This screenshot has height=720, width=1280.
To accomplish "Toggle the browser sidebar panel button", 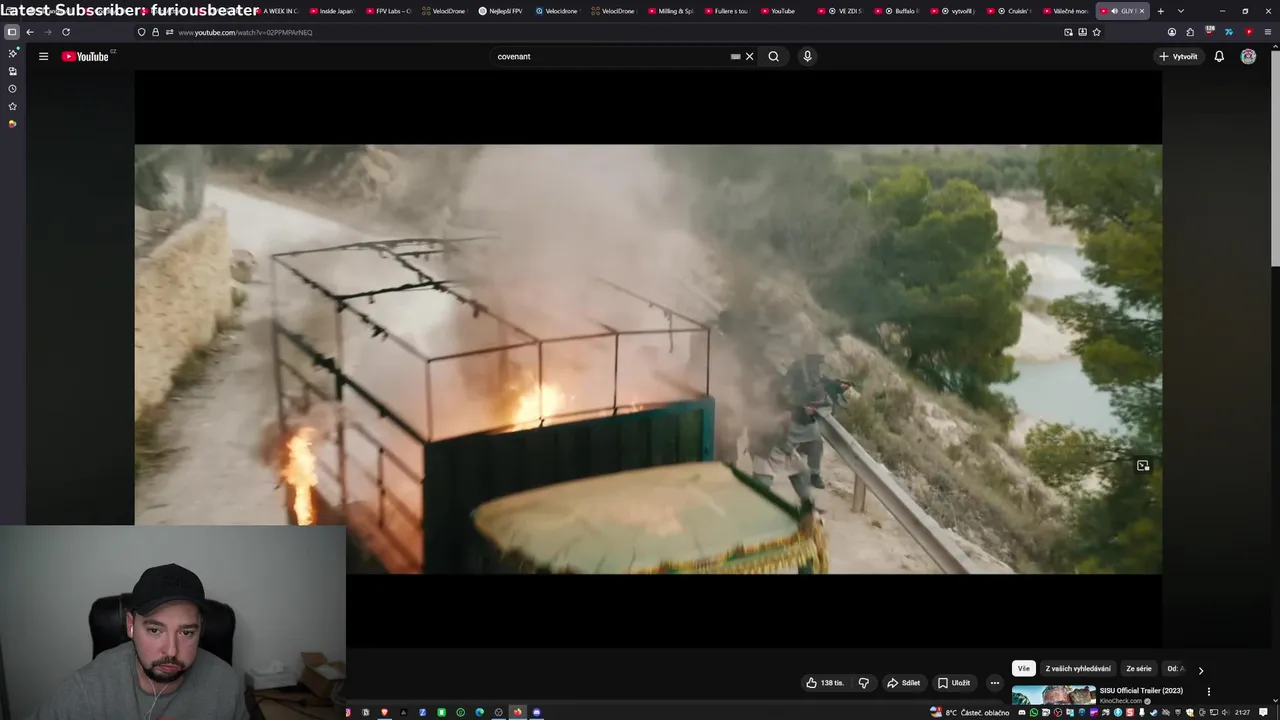I will tap(12, 32).
